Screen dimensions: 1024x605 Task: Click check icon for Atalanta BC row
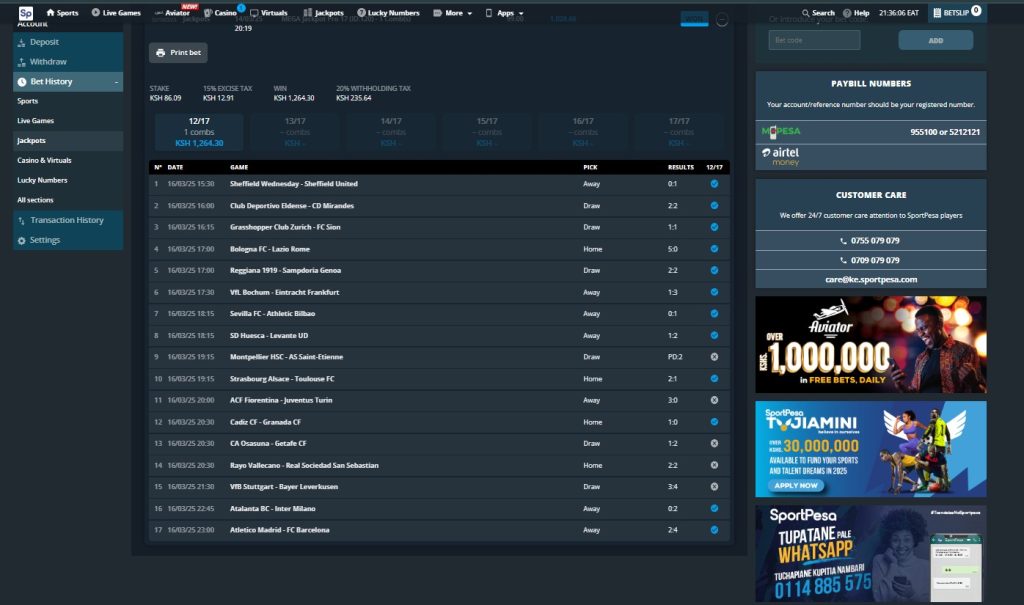tap(714, 508)
